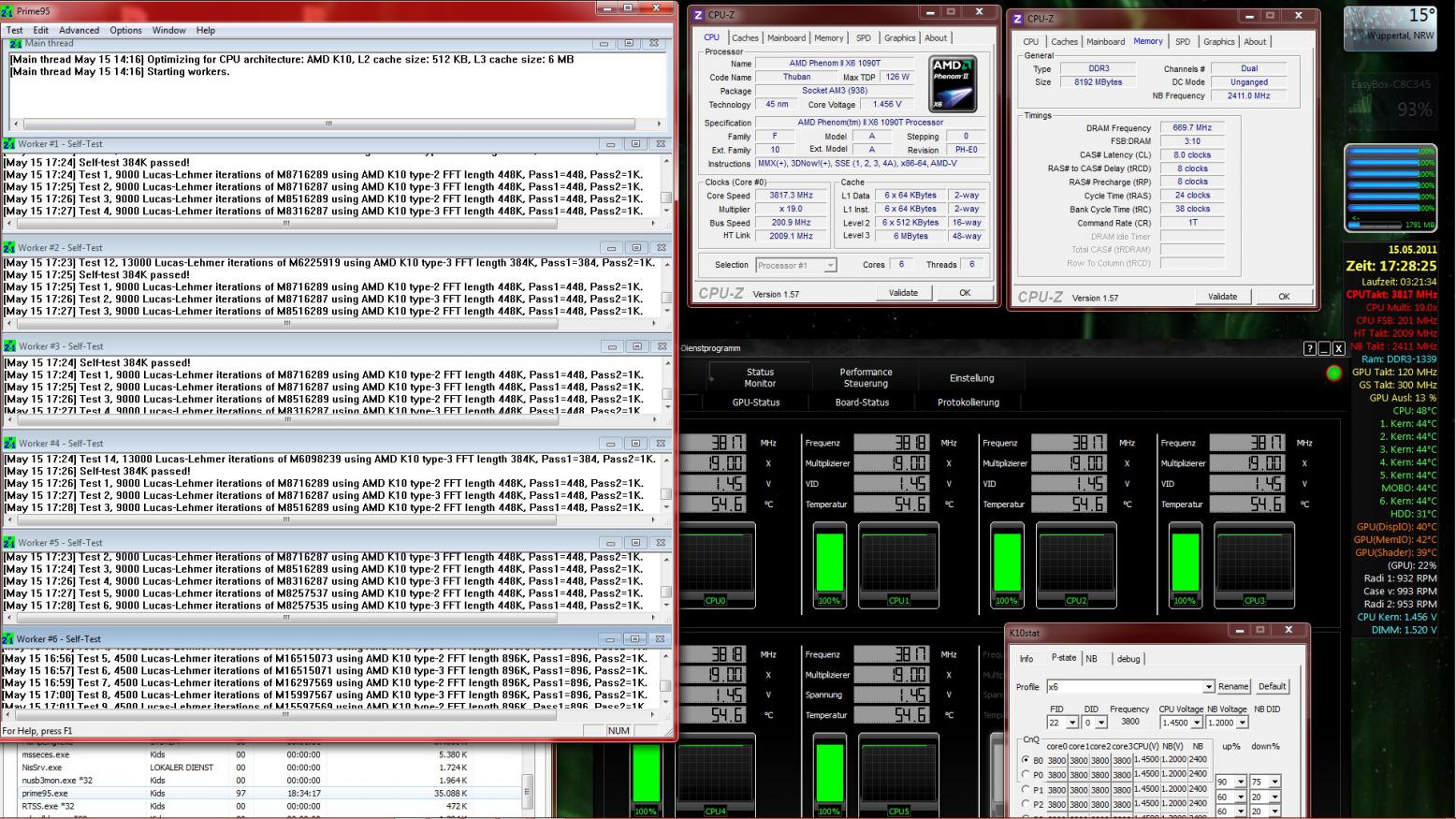Click the AMD Phenom II logo in CPU-Z
The width and height of the screenshot is (1456, 819).
tap(953, 84)
